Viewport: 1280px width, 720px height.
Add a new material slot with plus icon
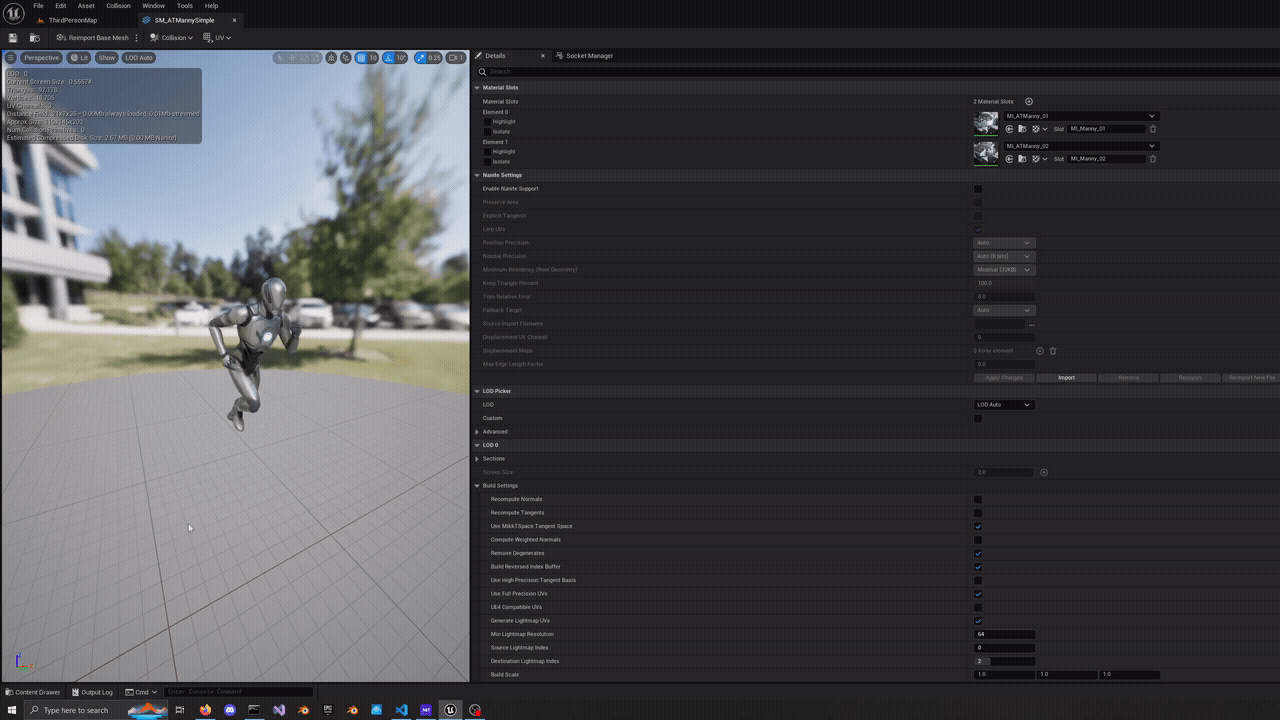pyautogui.click(x=1028, y=102)
